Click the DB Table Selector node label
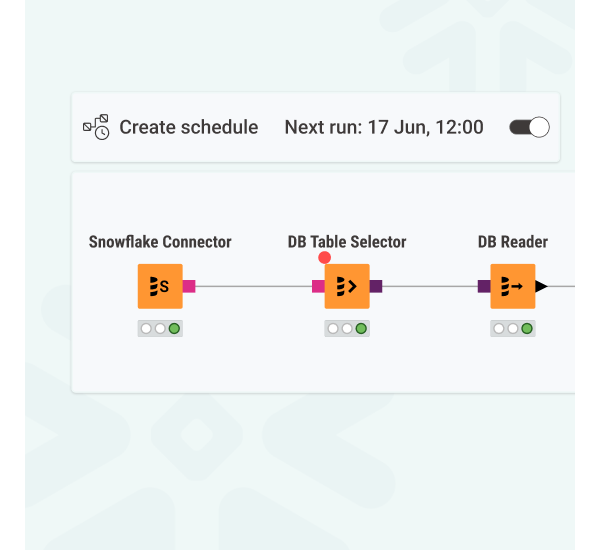 347,242
